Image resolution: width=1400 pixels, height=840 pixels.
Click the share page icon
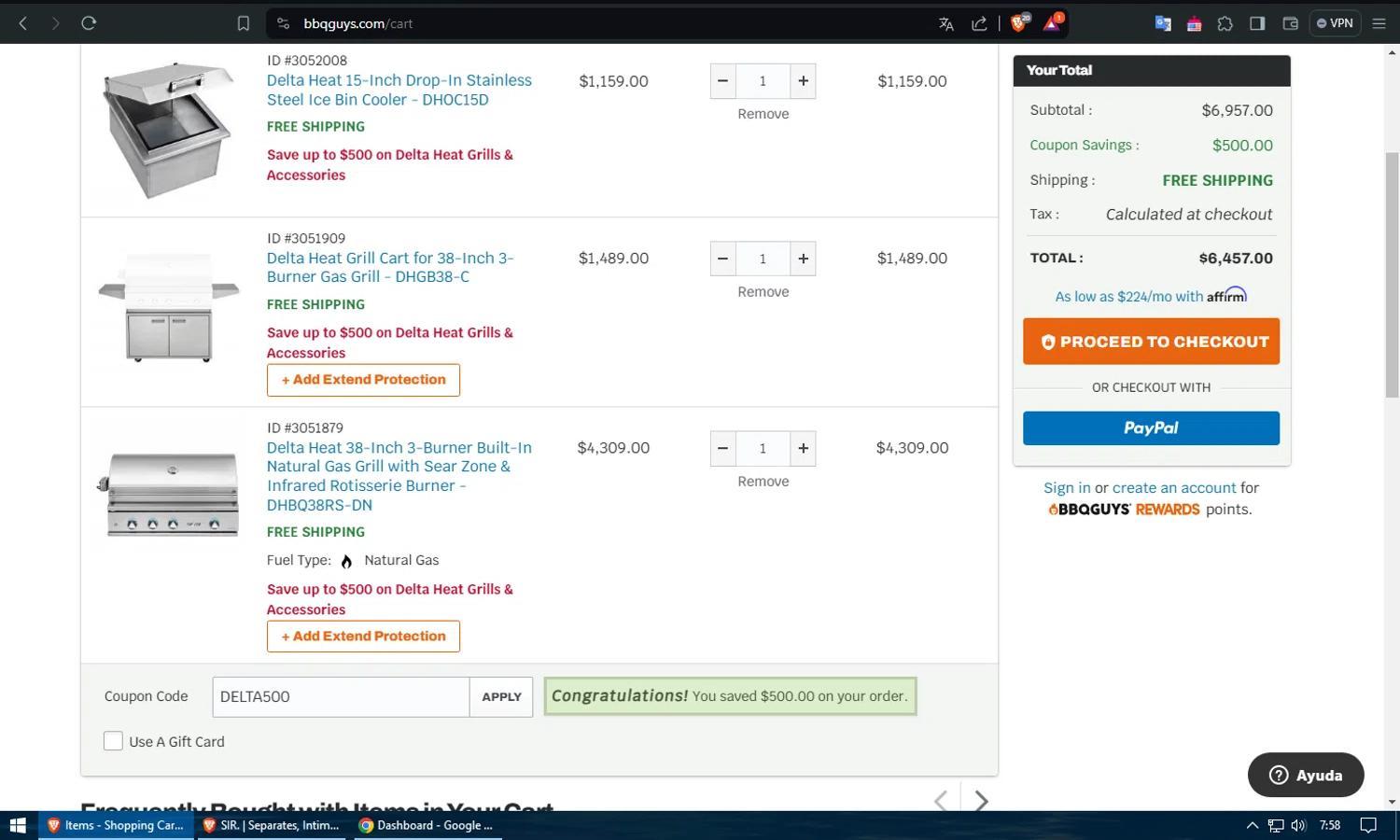tap(979, 23)
